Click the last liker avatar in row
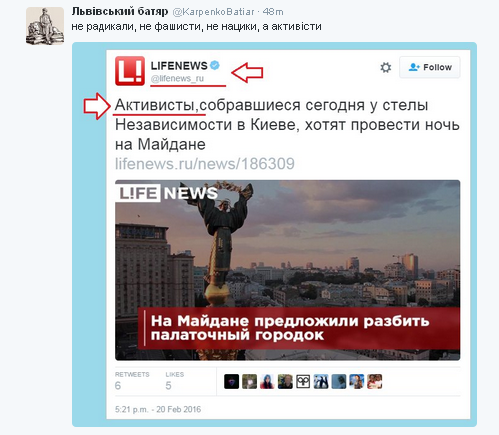Screen dimensions: 499x435 click(375, 381)
